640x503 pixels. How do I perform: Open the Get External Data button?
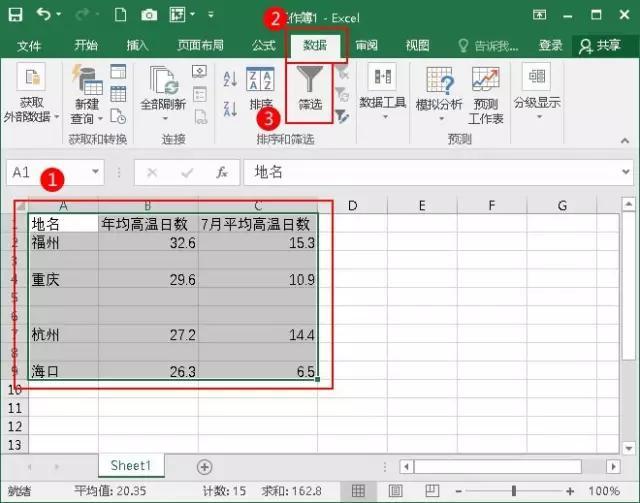pos(31,94)
